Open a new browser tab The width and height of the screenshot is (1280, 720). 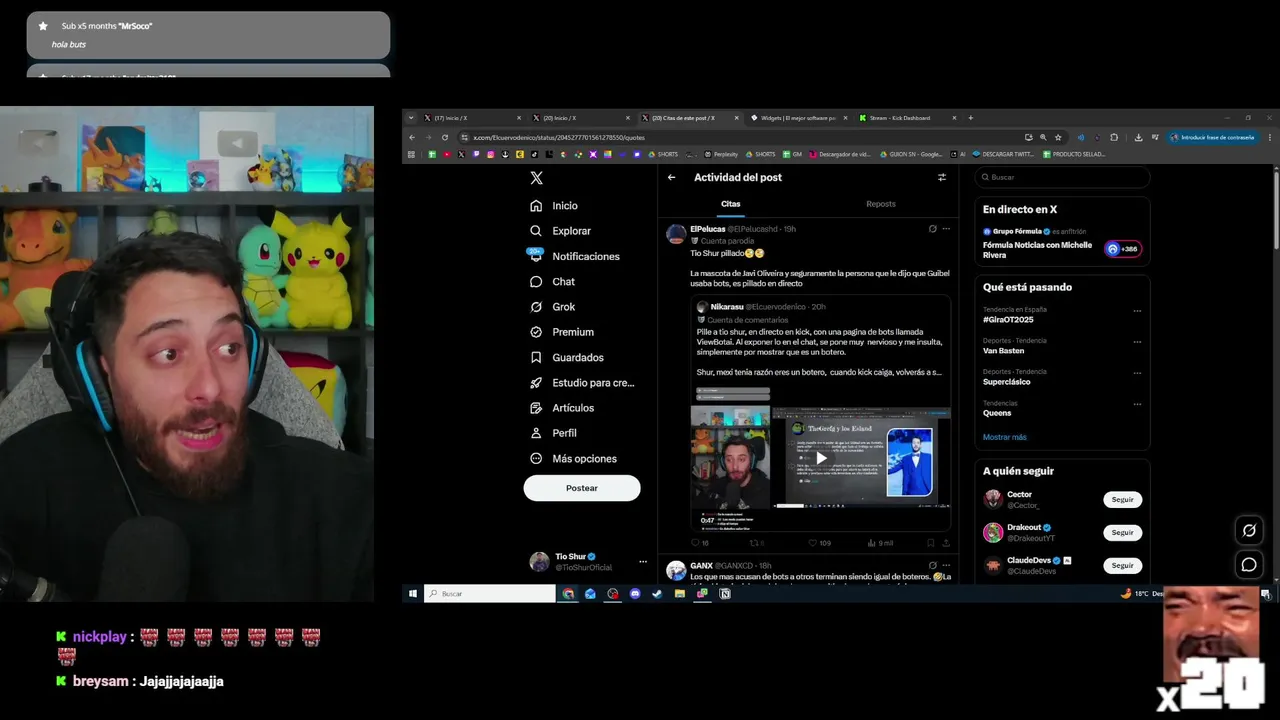[x=970, y=118]
